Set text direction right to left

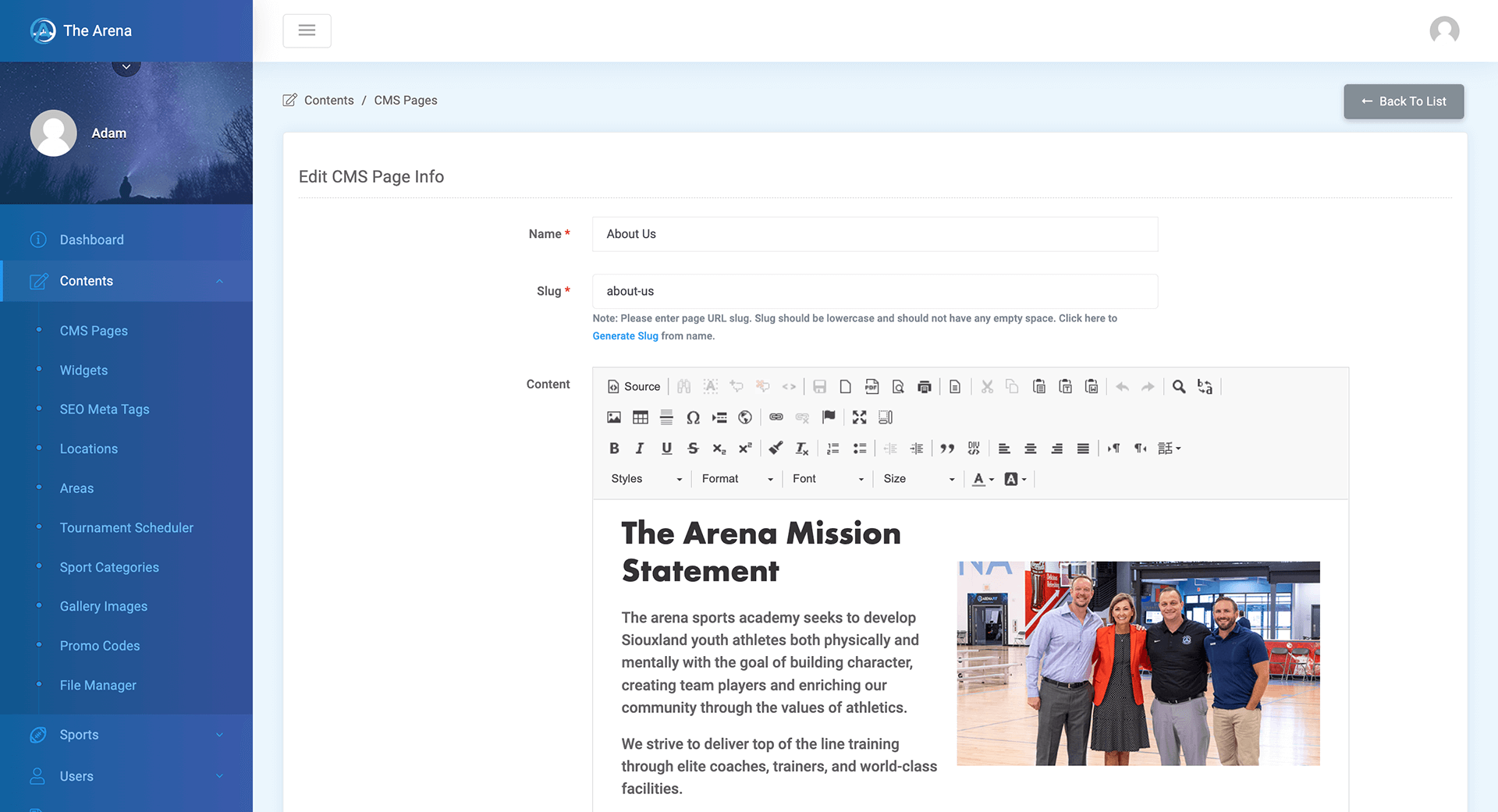tap(1140, 448)
